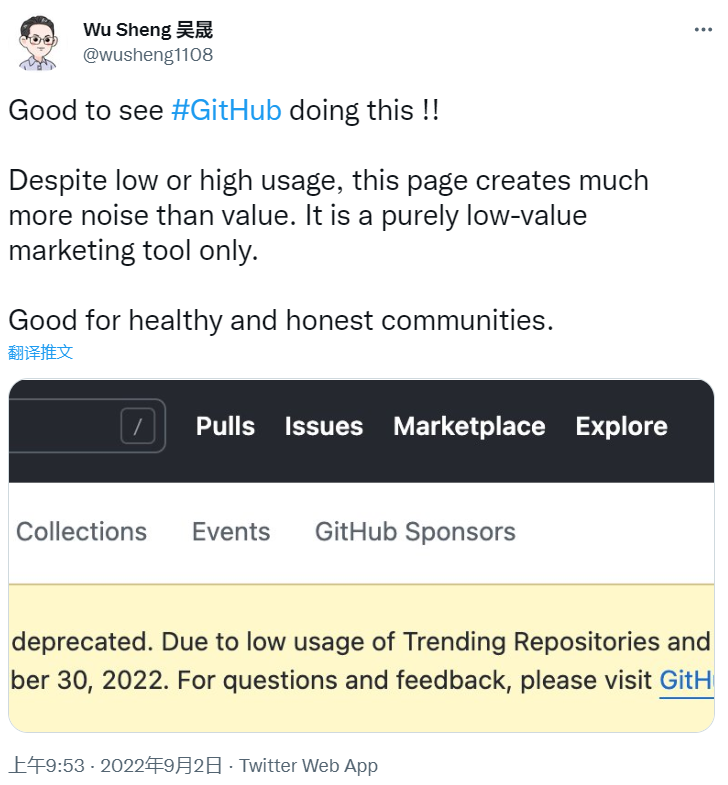Image resolution: width=728 pixels, height=785 pixels.
Task: Click the Twitter Web App source link
Action: pyautogui.click(x=309, y=766)
